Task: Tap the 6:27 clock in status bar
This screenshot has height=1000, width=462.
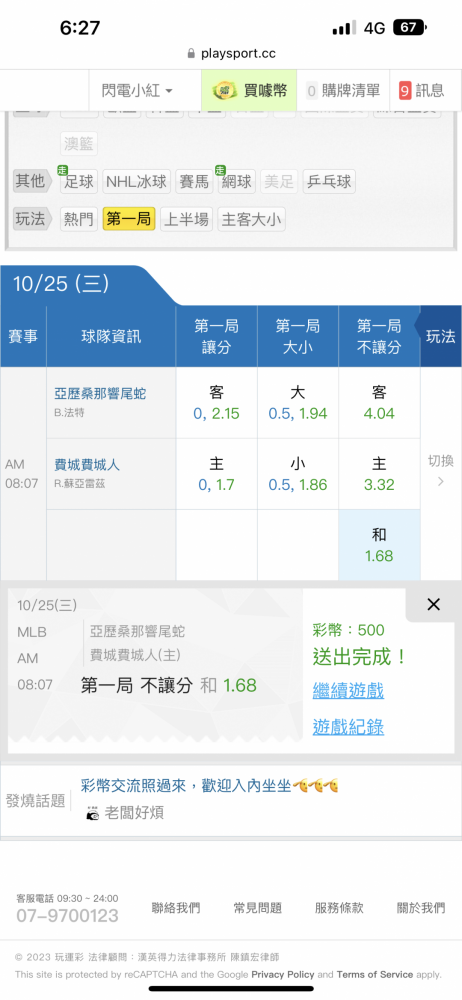Action: click(80, 28)
